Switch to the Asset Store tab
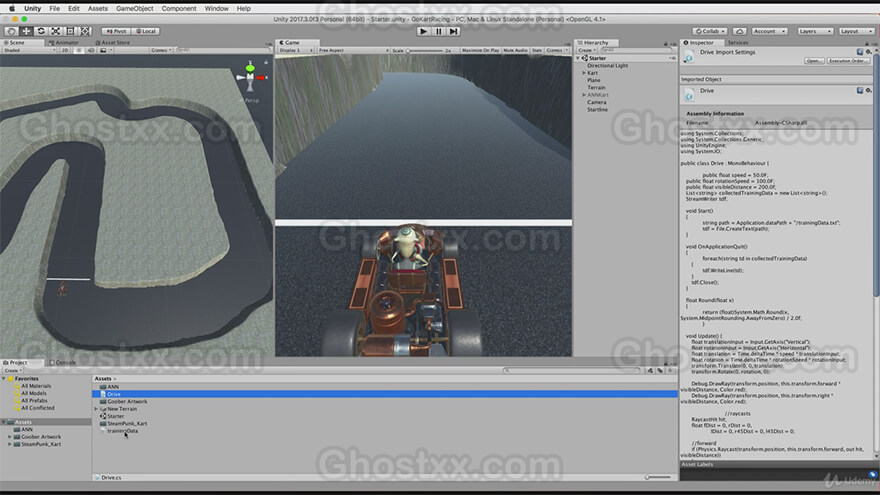 click(112, 43)
